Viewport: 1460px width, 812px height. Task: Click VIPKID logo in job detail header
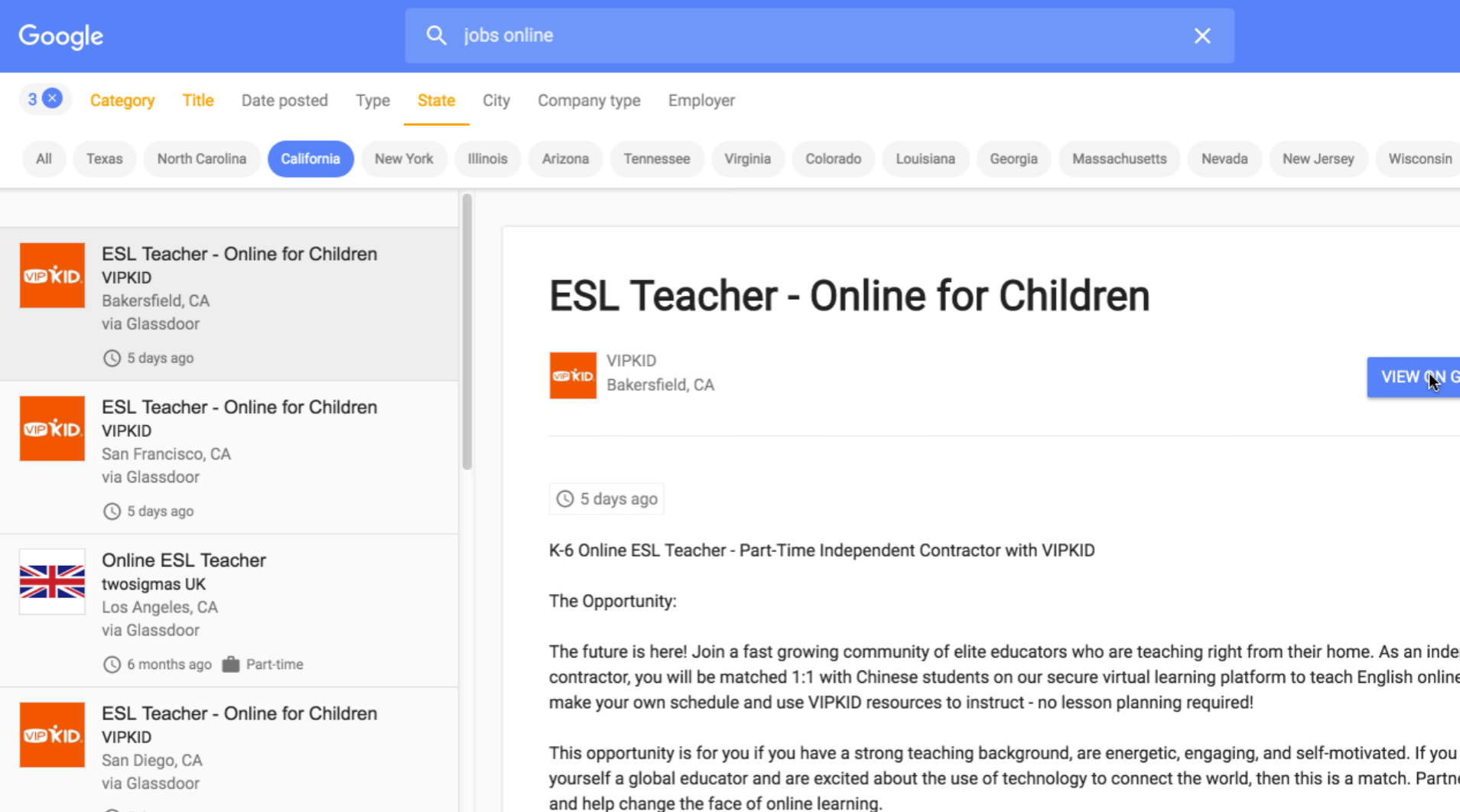(x=572, y=375)
